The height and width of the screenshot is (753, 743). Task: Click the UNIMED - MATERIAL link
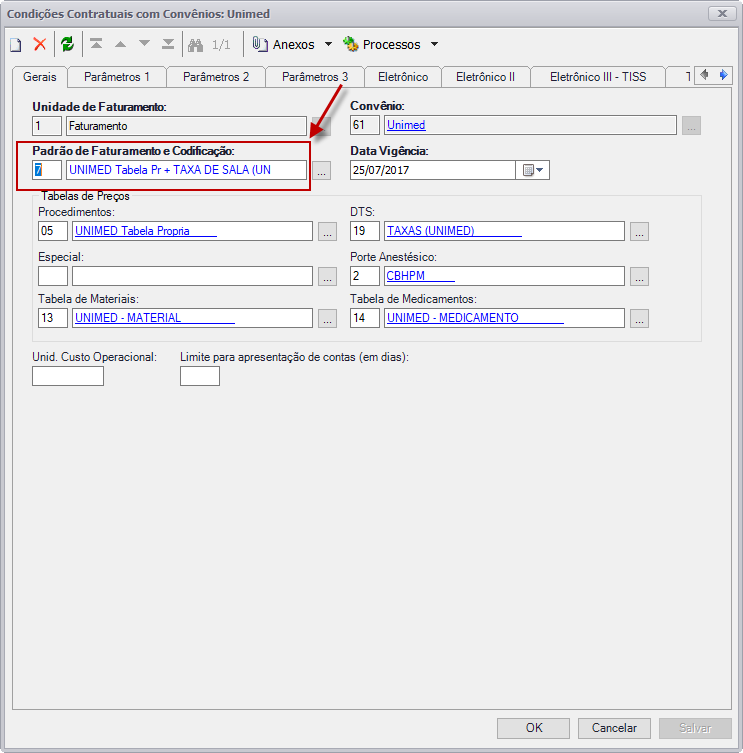tap(155, 318)
